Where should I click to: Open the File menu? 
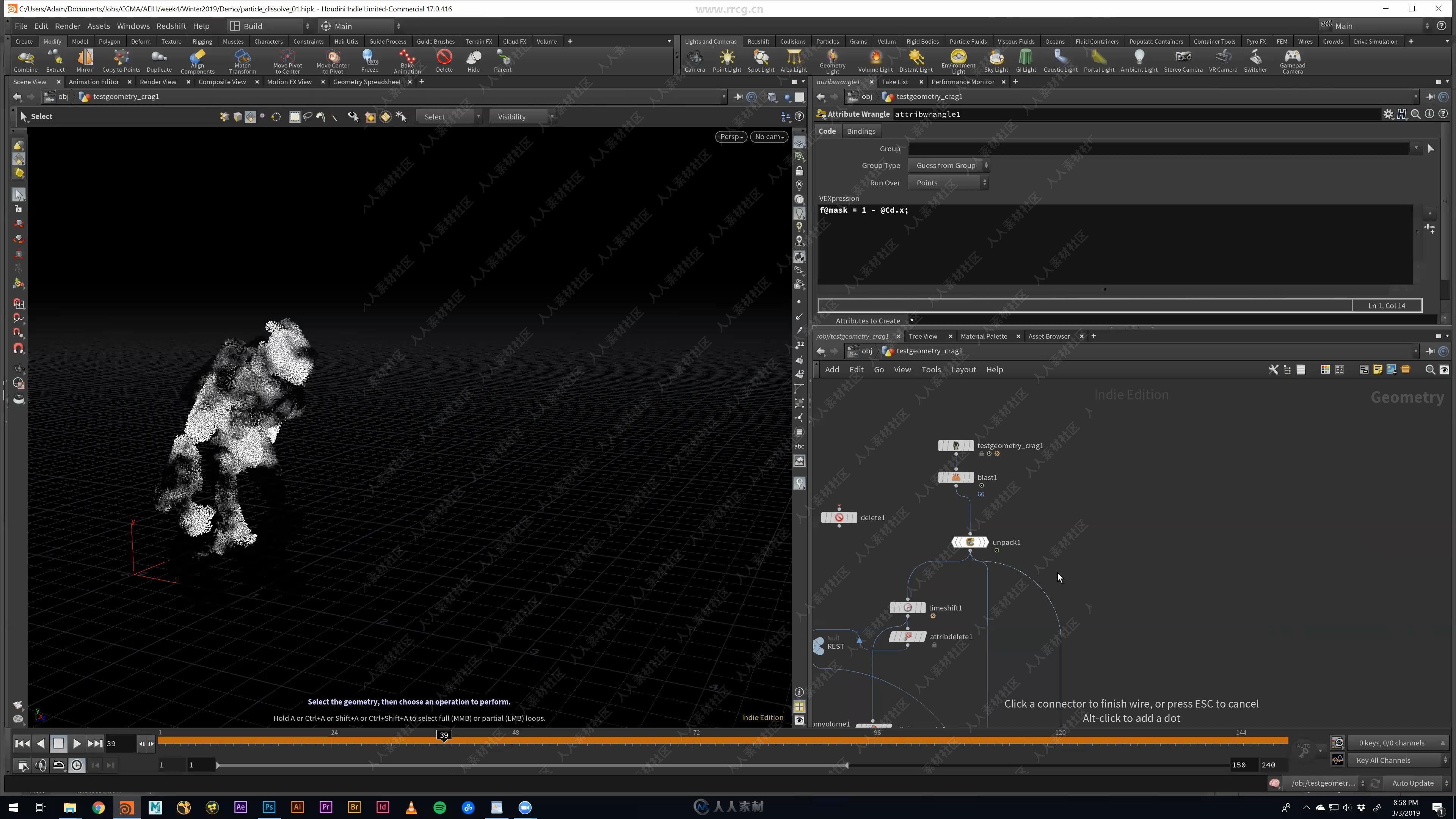click(x=21, y=26)
